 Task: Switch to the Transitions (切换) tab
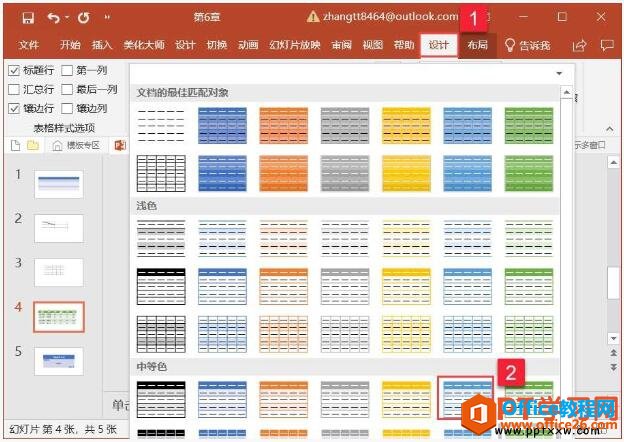coord(216,45)
